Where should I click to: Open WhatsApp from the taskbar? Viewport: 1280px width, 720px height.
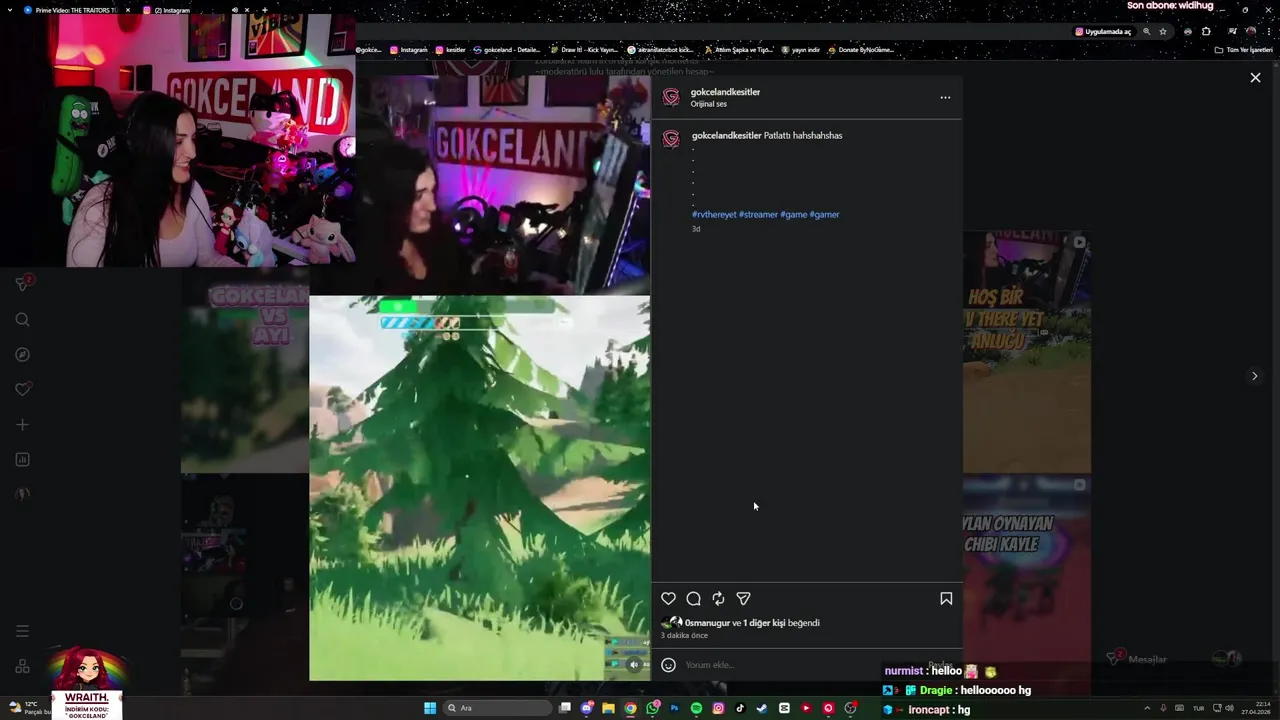point(652,708)
